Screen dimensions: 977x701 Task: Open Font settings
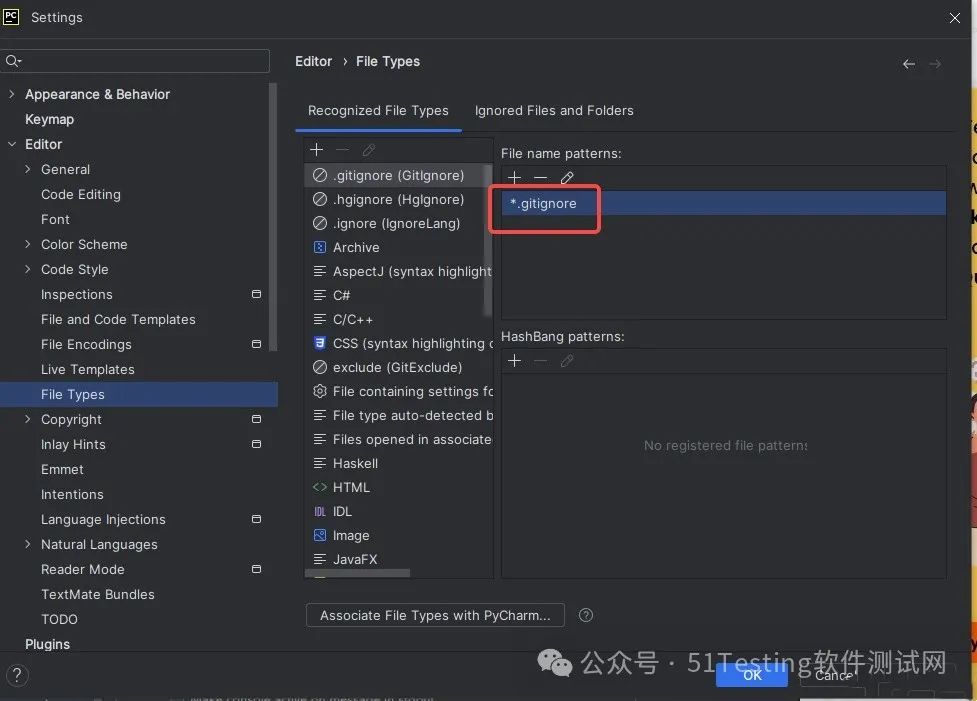(x=55, y=219)
